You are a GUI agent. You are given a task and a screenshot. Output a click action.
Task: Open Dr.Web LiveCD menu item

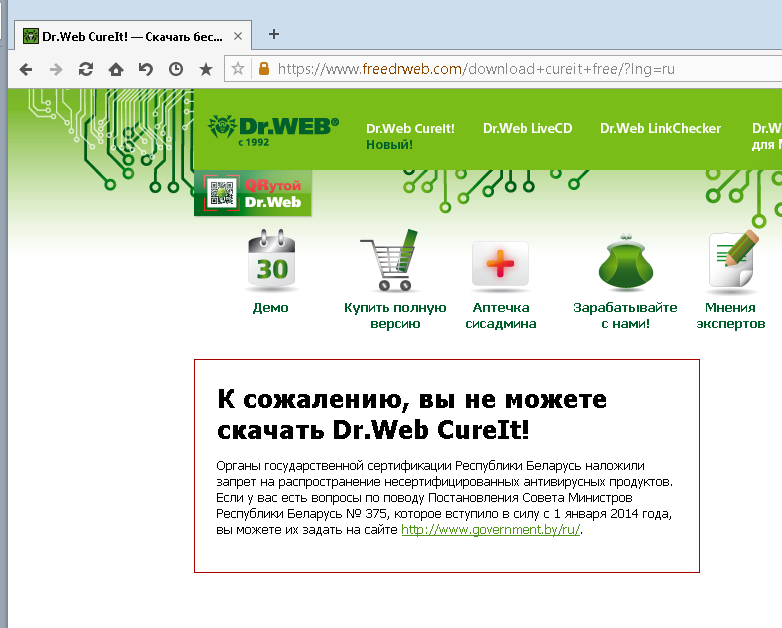pyautogui.click(x=527, y=128)
